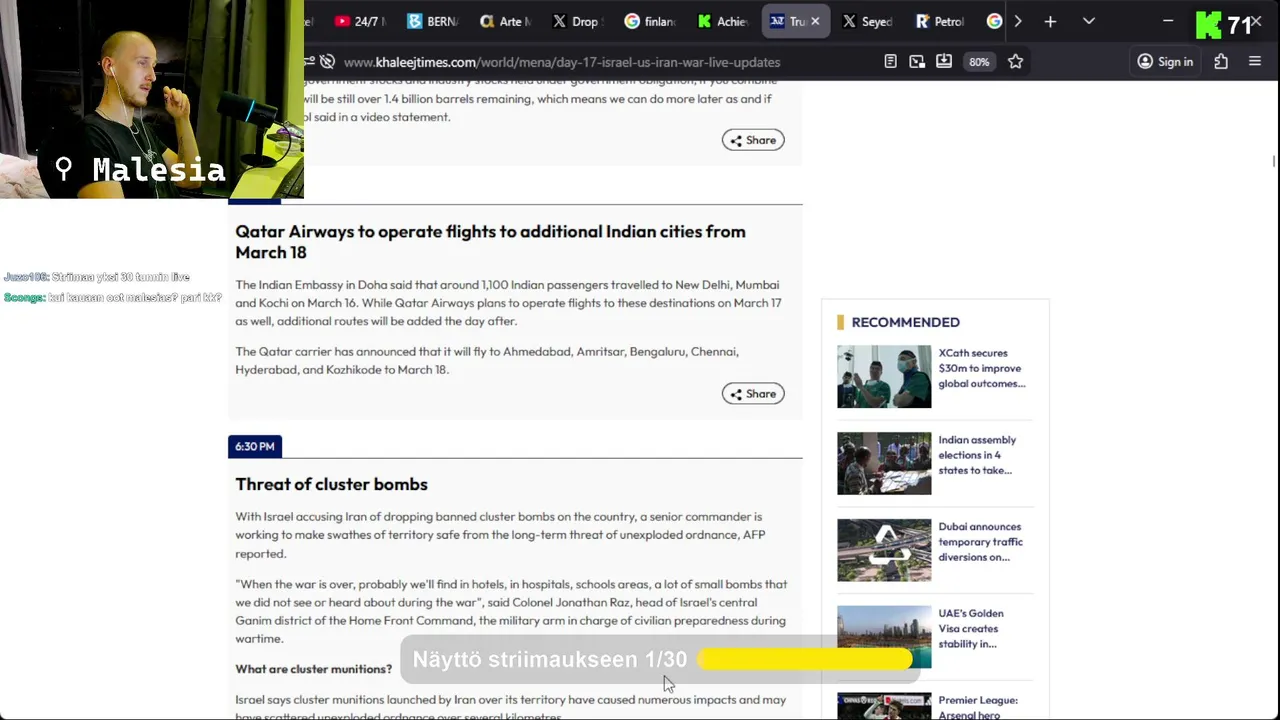Share the Qatar Airways flights article
This screenshot has width=1280, height=720.
pos(753,394)
